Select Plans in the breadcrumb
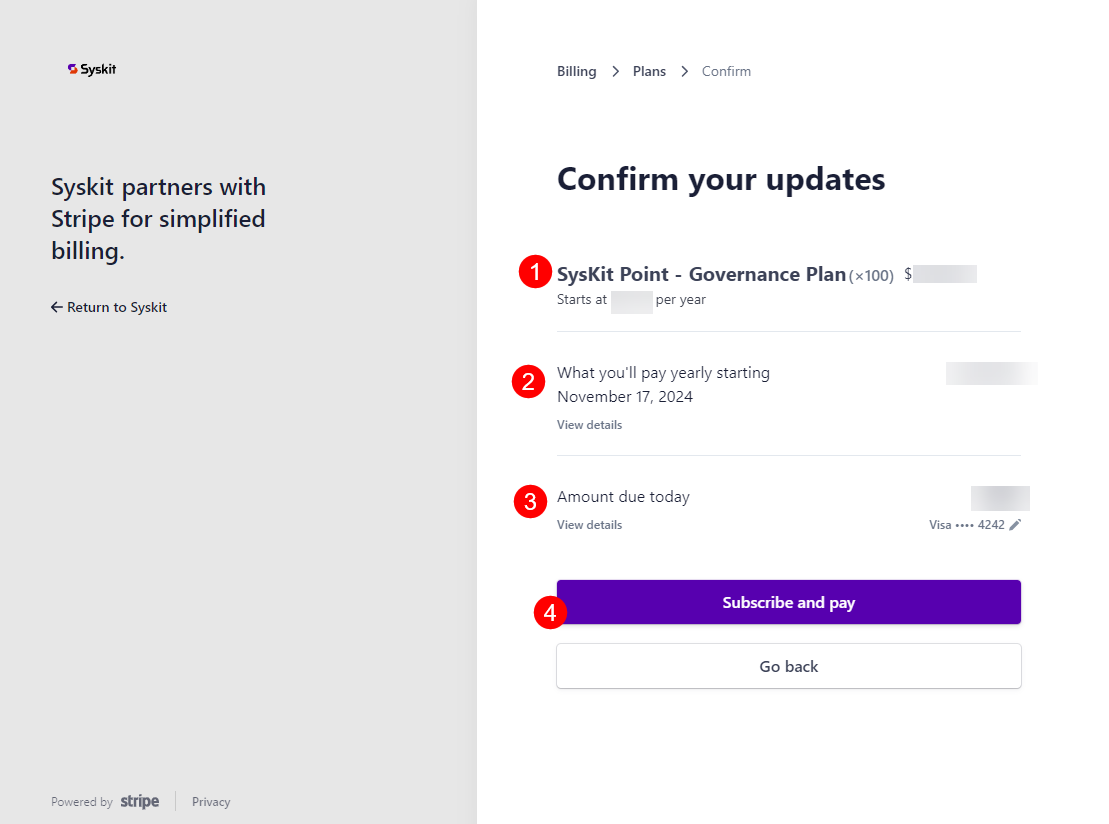 coord(649,71)
